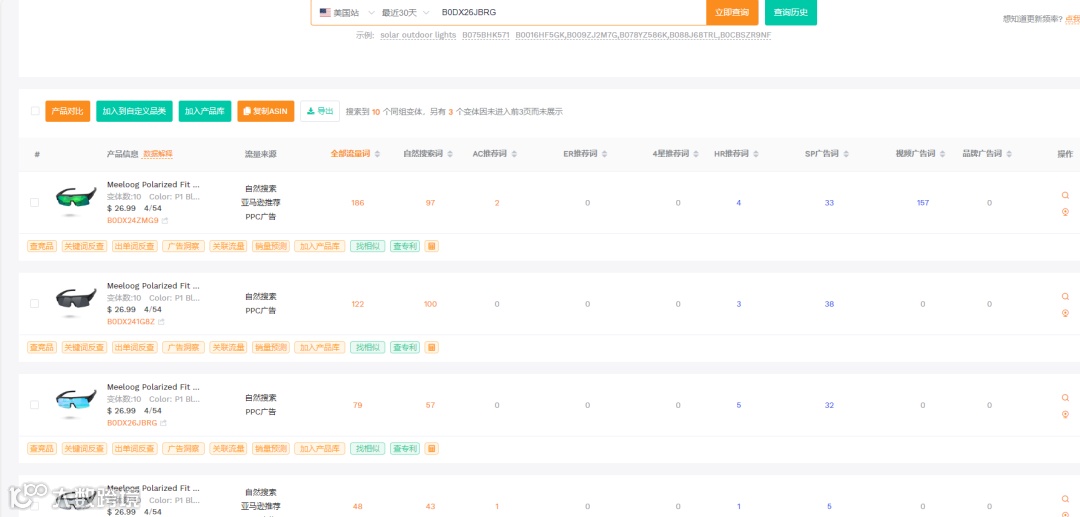Open the 美国站 marketplace dropdown
This screenshot has width=1080, height=517.
(347, 12)
